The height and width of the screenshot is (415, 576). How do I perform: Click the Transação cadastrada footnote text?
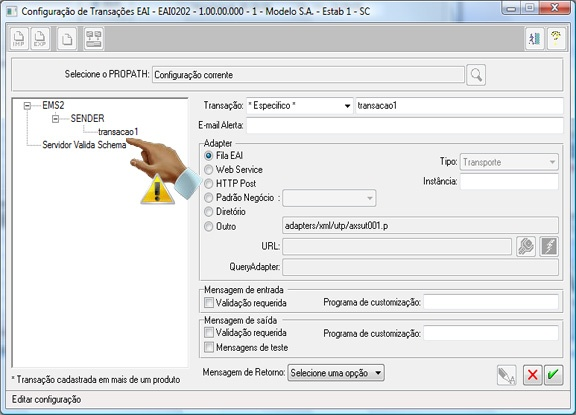[x=96, y=380]
